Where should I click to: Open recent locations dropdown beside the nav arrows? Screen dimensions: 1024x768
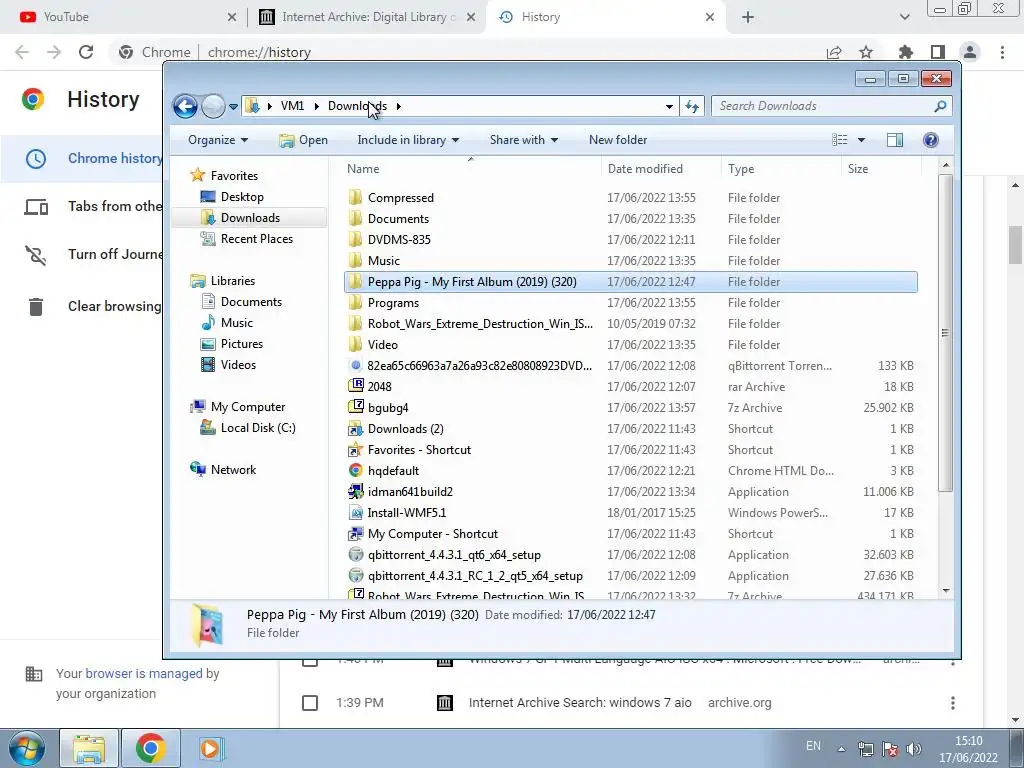pyautogui.click(x=233, y=106)
